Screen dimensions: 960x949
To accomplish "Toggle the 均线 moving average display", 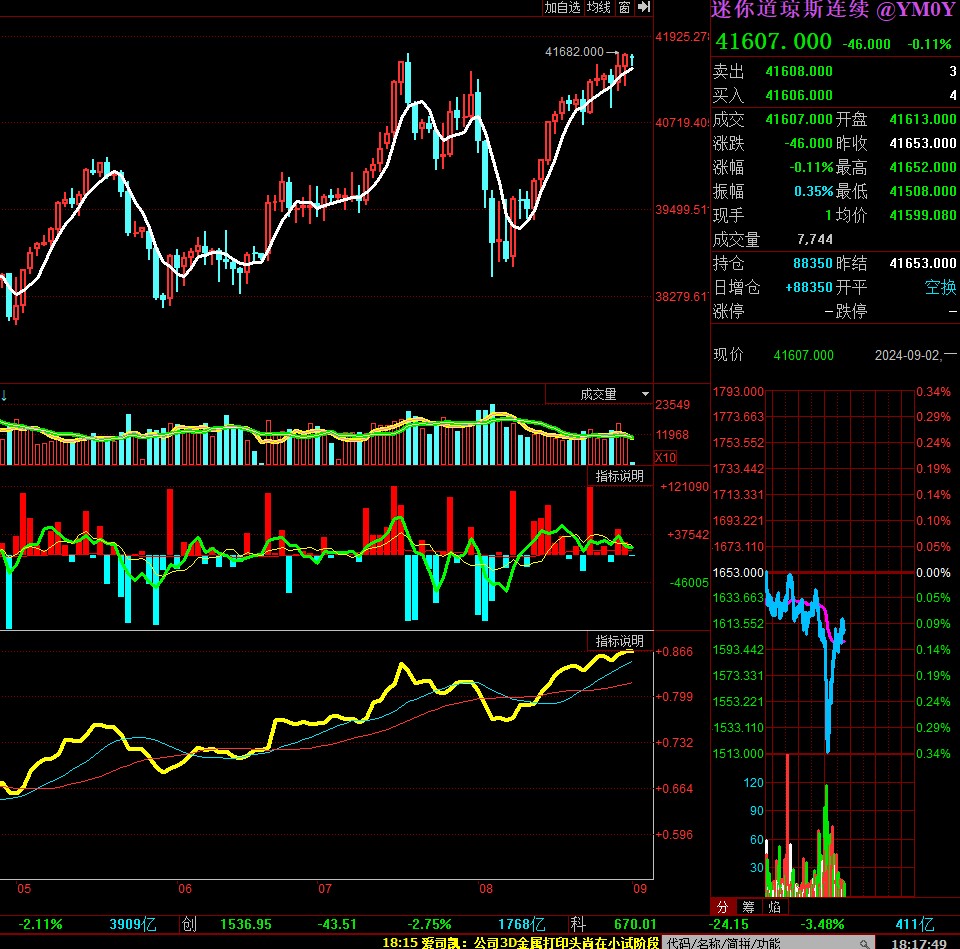I will click(599, 7).
